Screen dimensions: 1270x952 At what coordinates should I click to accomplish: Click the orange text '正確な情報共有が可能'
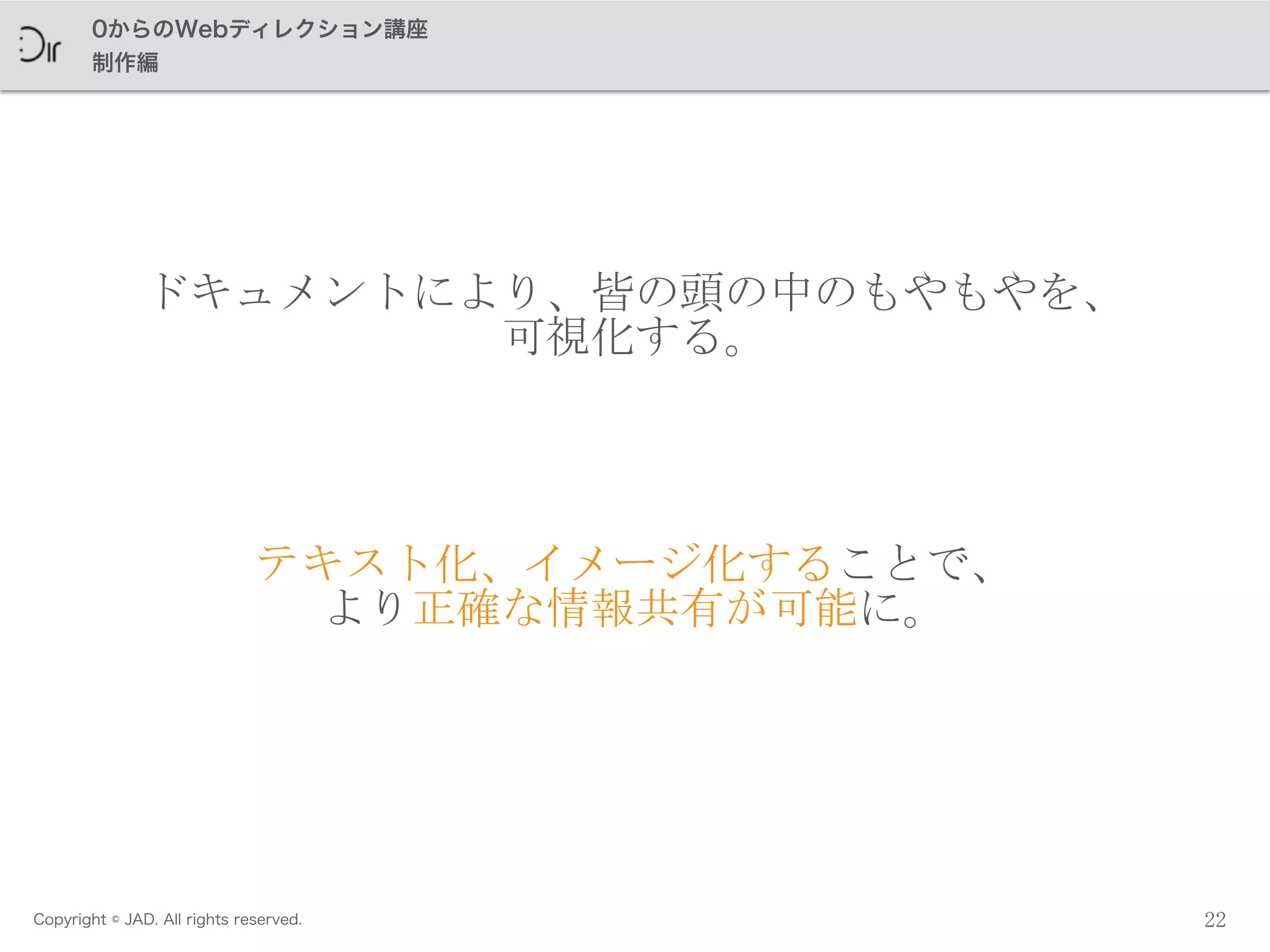click(x=635, y=608)
